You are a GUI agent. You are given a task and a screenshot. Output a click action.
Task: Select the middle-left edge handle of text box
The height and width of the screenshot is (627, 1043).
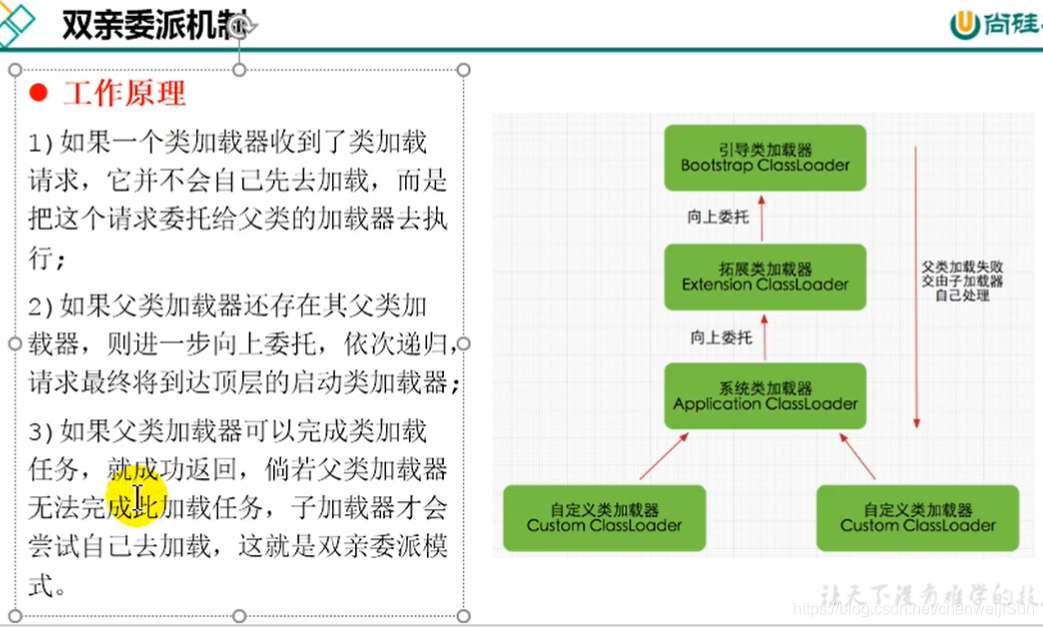click(x=15, y=344)
